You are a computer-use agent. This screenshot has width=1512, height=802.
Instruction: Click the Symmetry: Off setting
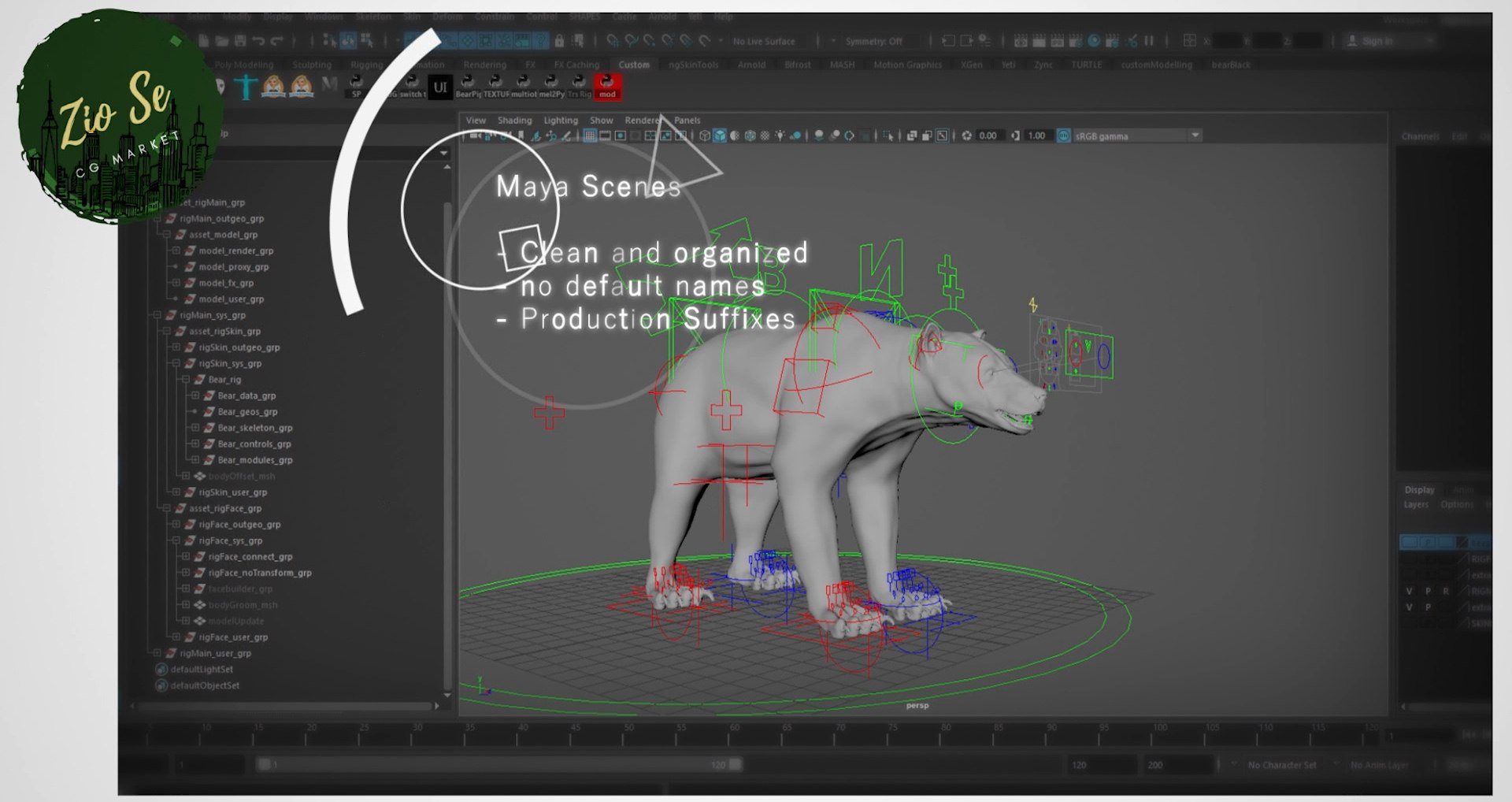[873, 41]
